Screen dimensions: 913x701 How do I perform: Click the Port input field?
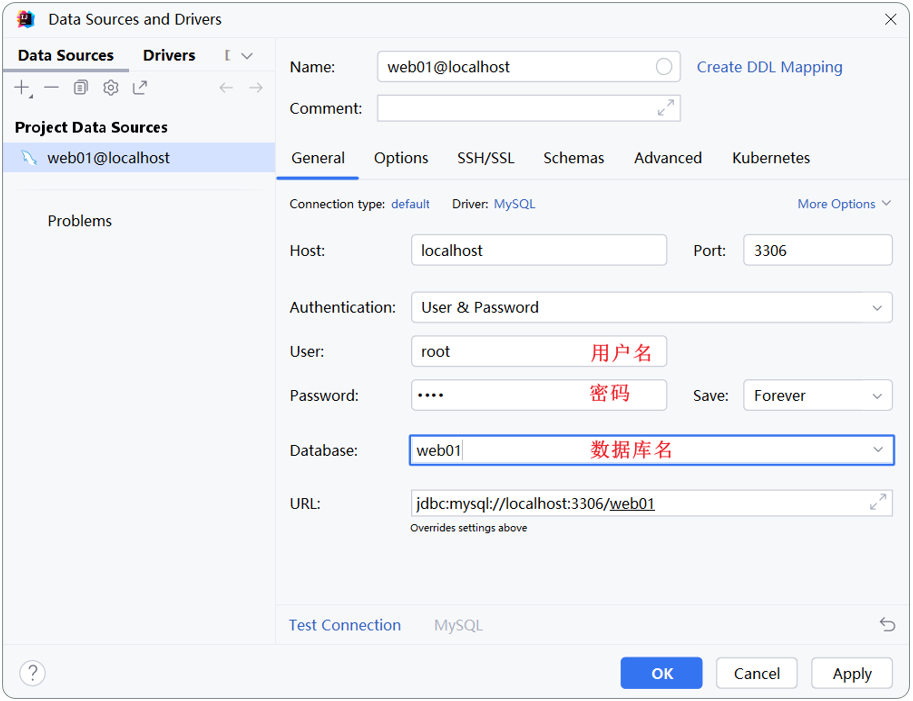click(818, 250)
